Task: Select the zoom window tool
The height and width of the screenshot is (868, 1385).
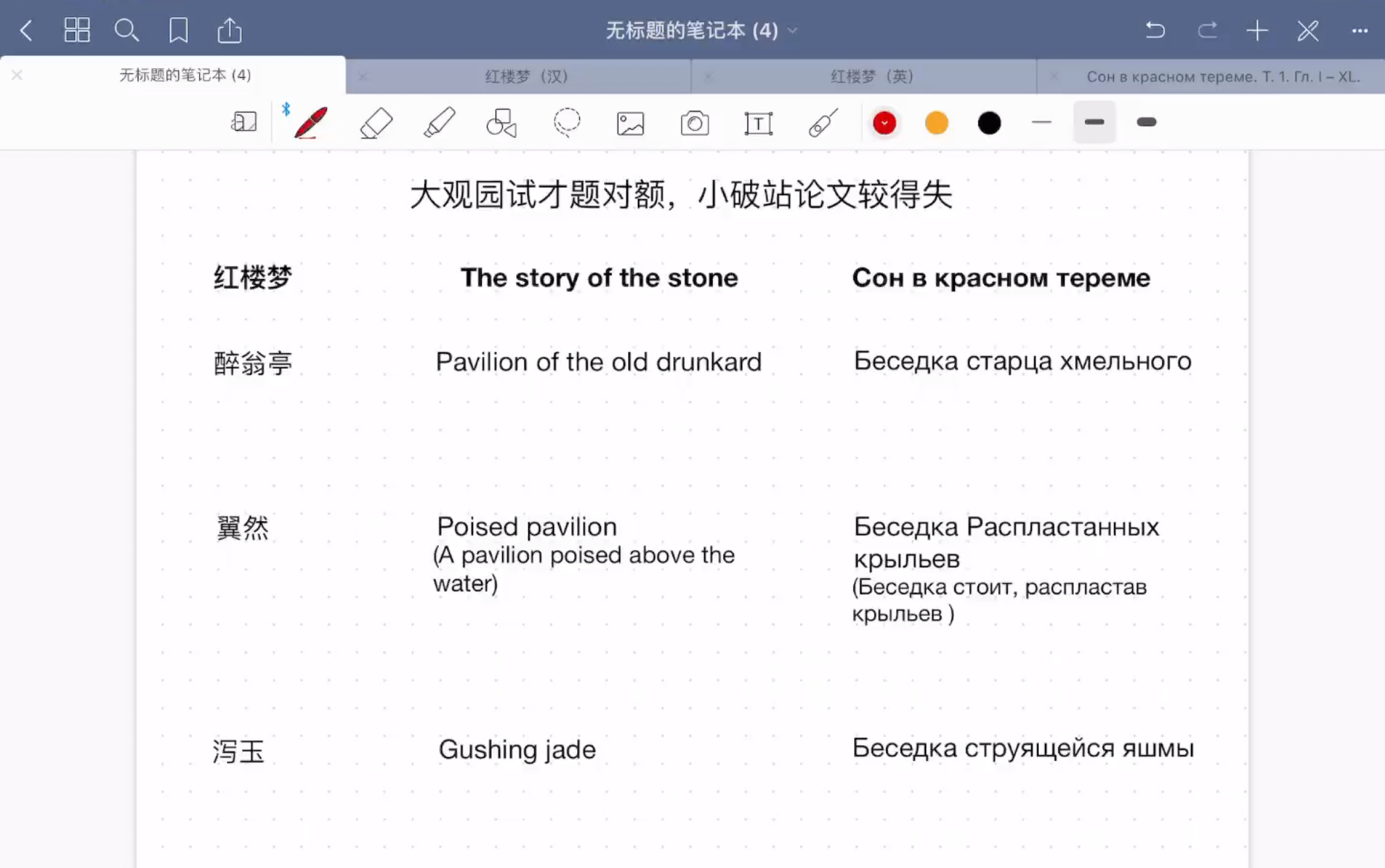Action: (243, 123)
